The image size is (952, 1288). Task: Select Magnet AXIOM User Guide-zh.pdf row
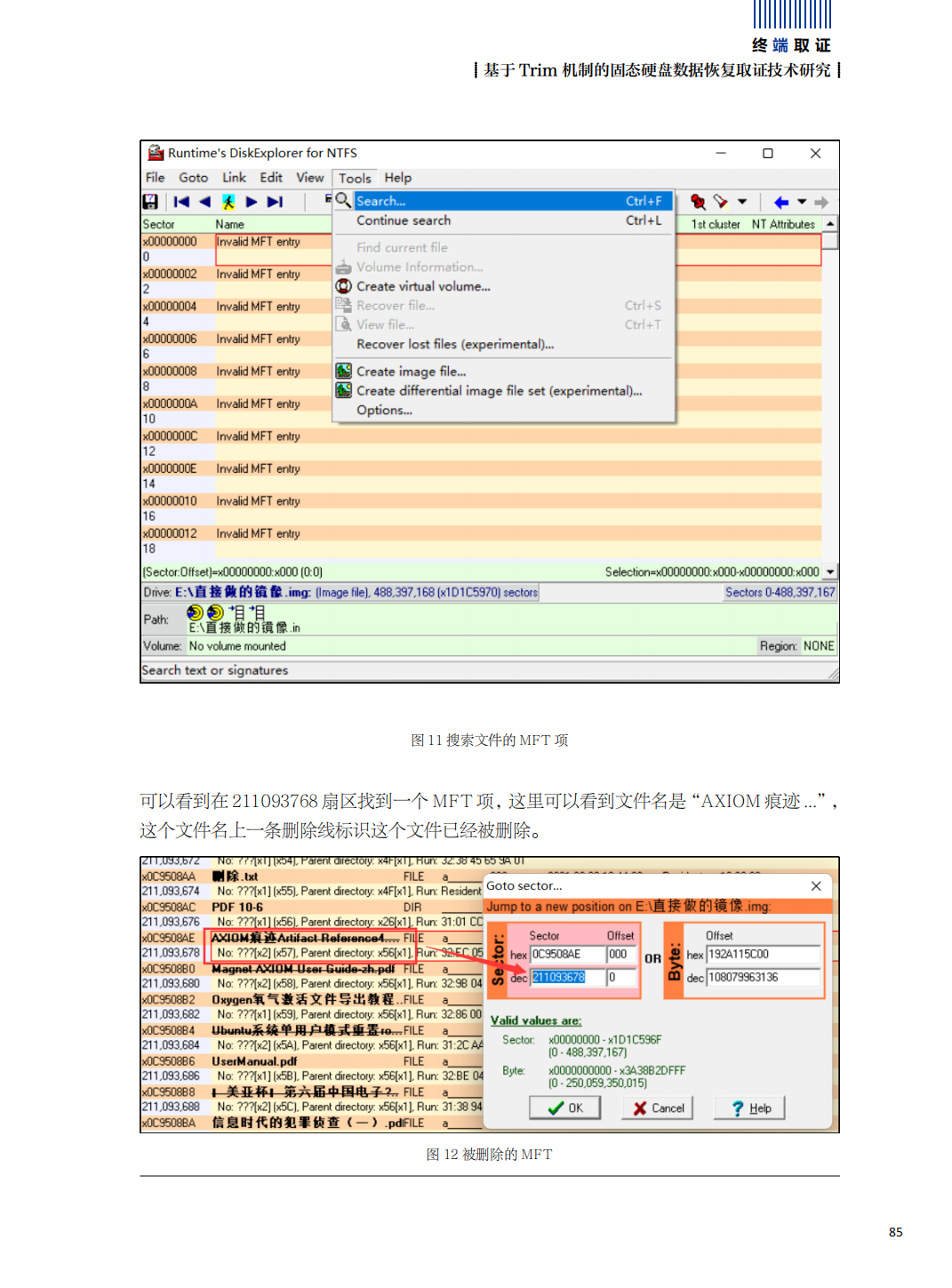312,976
